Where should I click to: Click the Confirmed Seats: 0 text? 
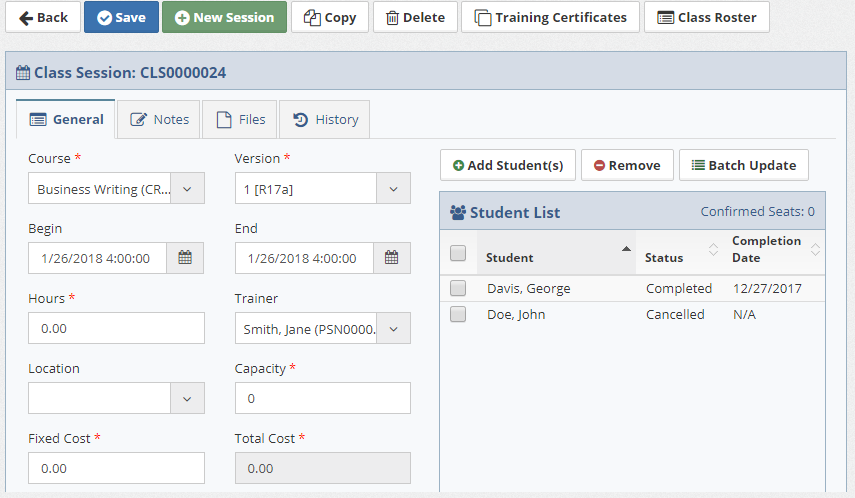tap(757, 212)
